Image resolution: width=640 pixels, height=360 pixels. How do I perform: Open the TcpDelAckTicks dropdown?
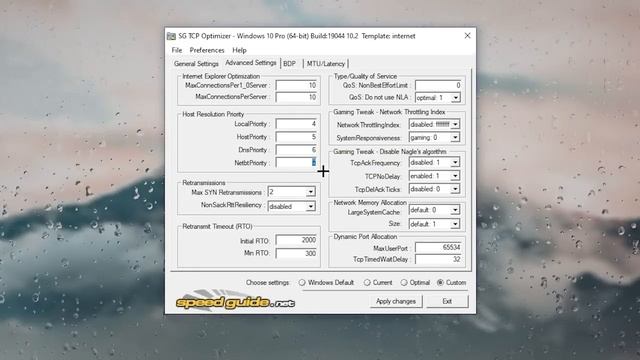[x=455, y=189]
